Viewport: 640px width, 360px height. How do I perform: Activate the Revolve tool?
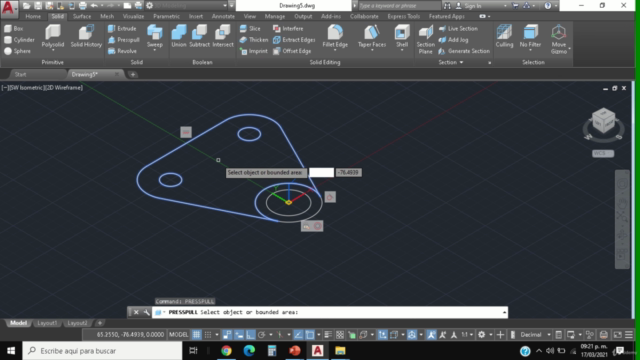122,51
